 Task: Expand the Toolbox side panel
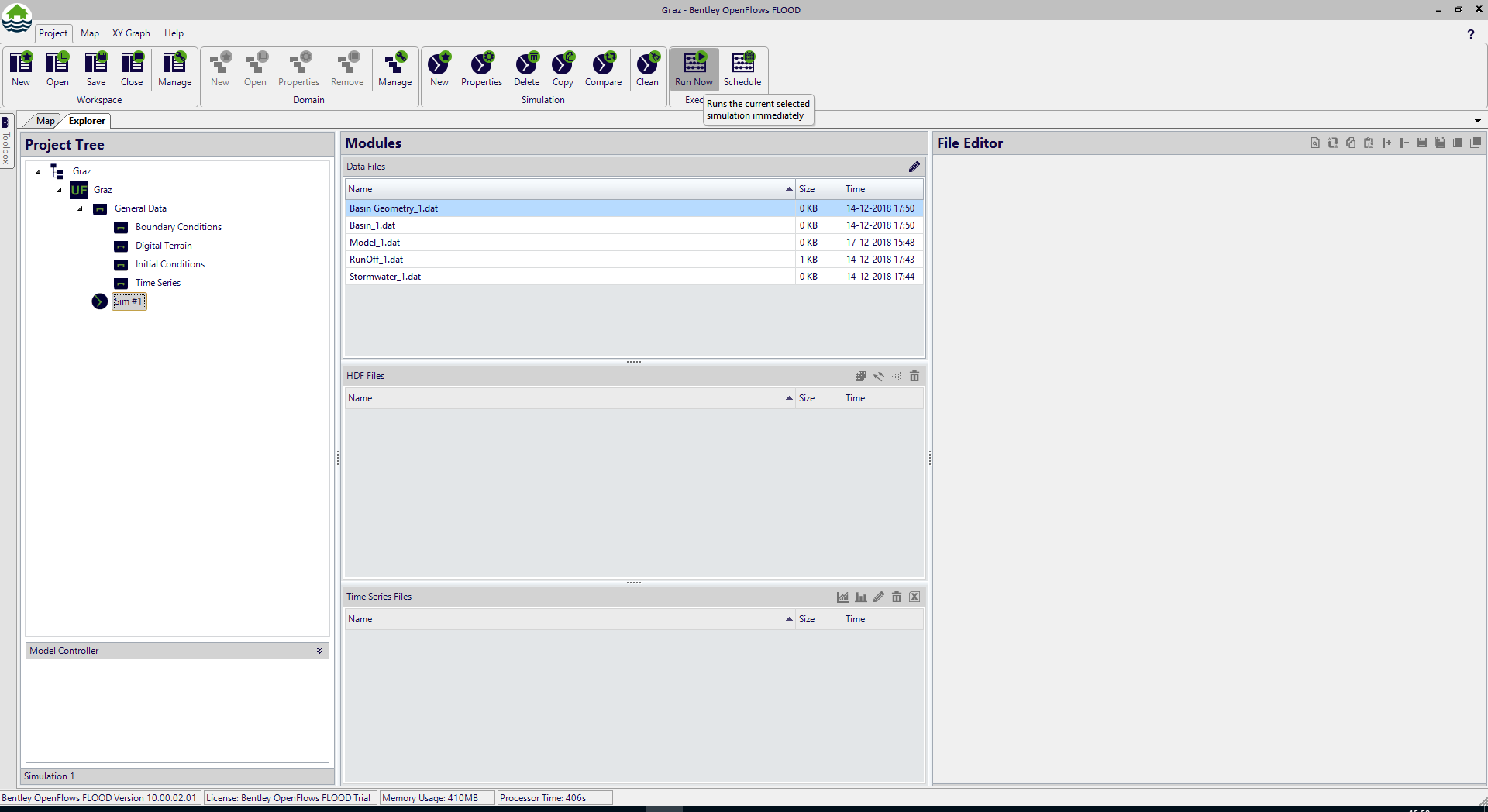[6, 140]
